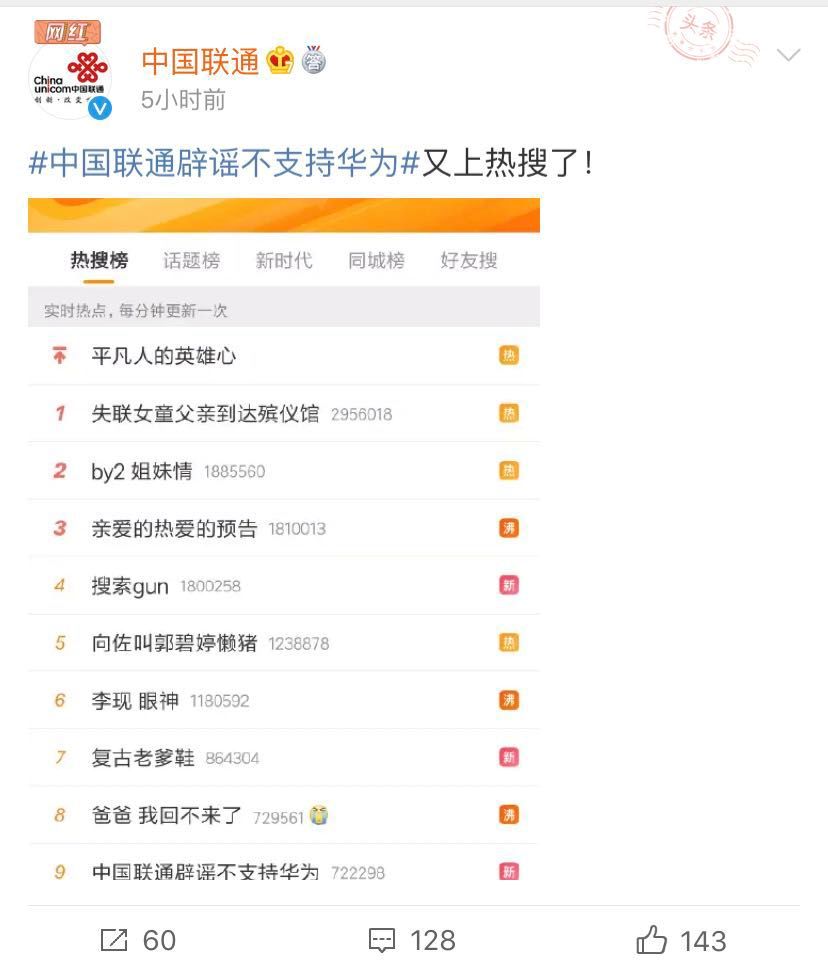Image resolution: width=828 pixels, height=977 pixels.
Task: Click the pinned-to-top arrow icon
Action: [59, 355]
